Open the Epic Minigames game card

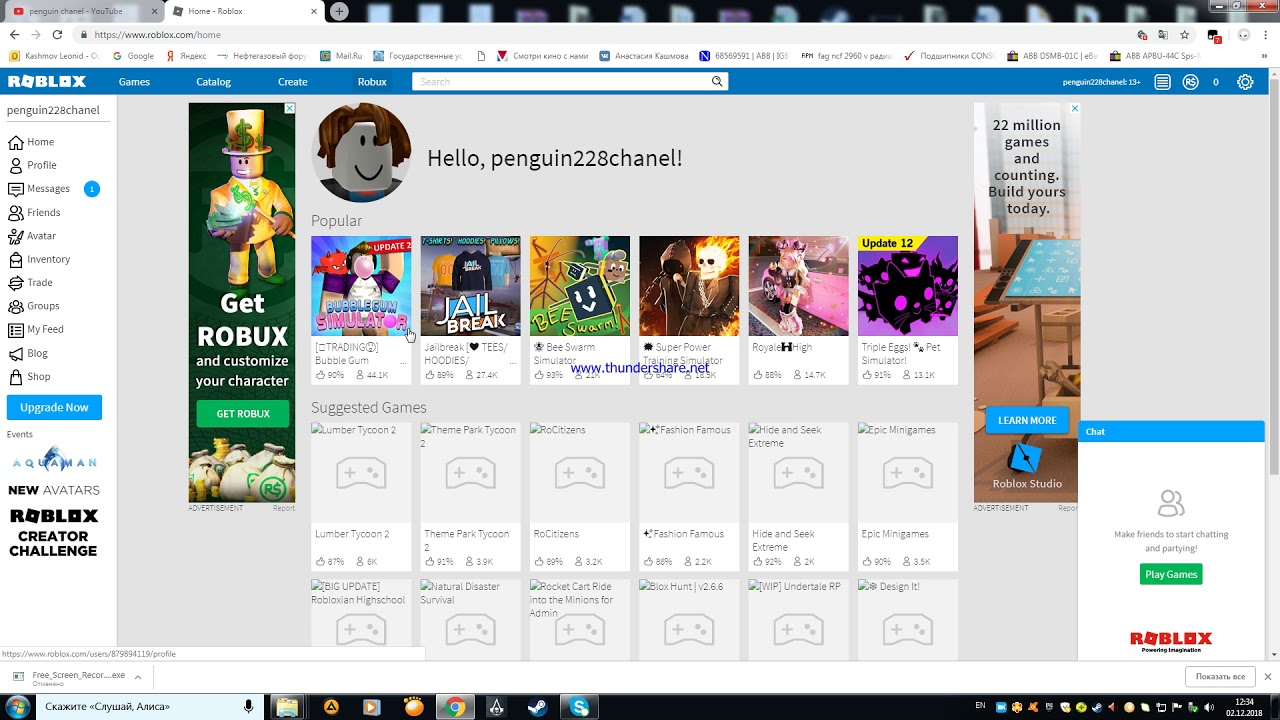908,496
